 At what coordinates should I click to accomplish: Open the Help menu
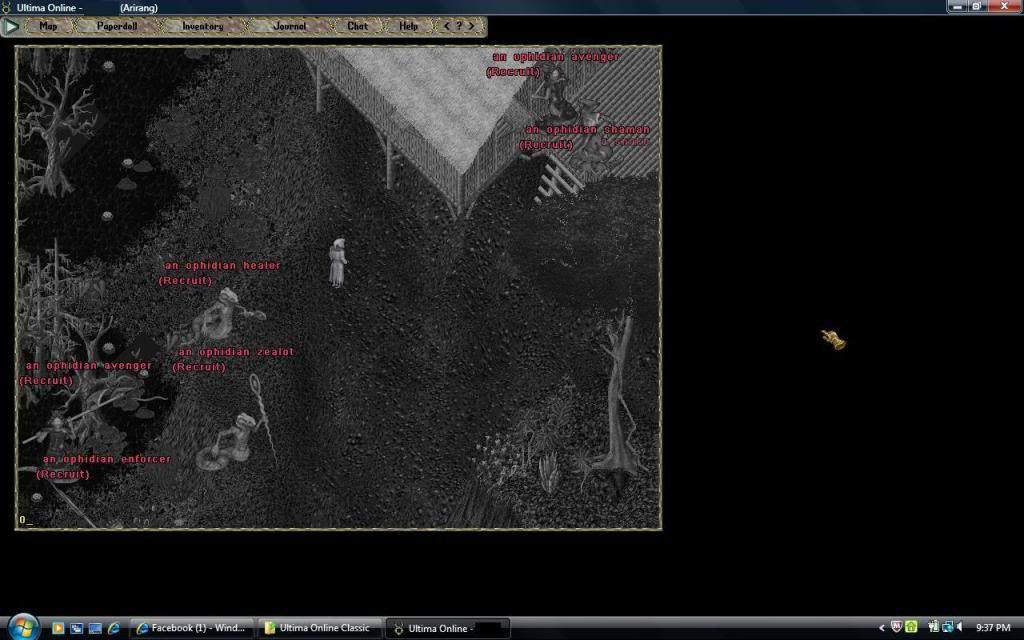[x=409, y=27]
